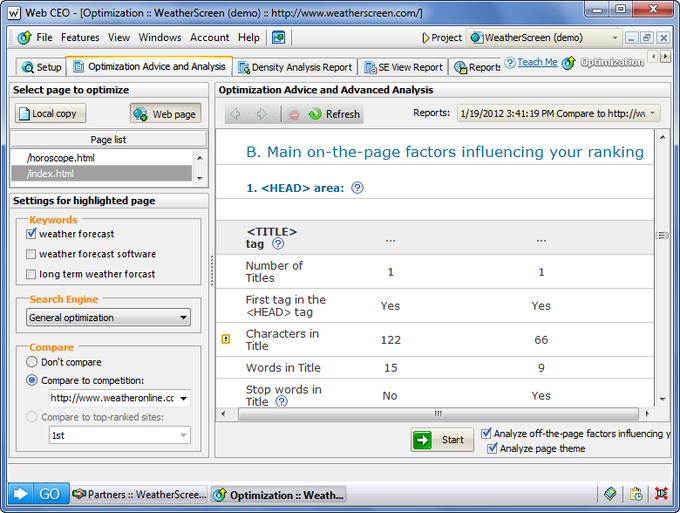Screen dimensions: 680x513
Task: Click the horizontal scrollbar of the report
Action: (x=438, y=414)
